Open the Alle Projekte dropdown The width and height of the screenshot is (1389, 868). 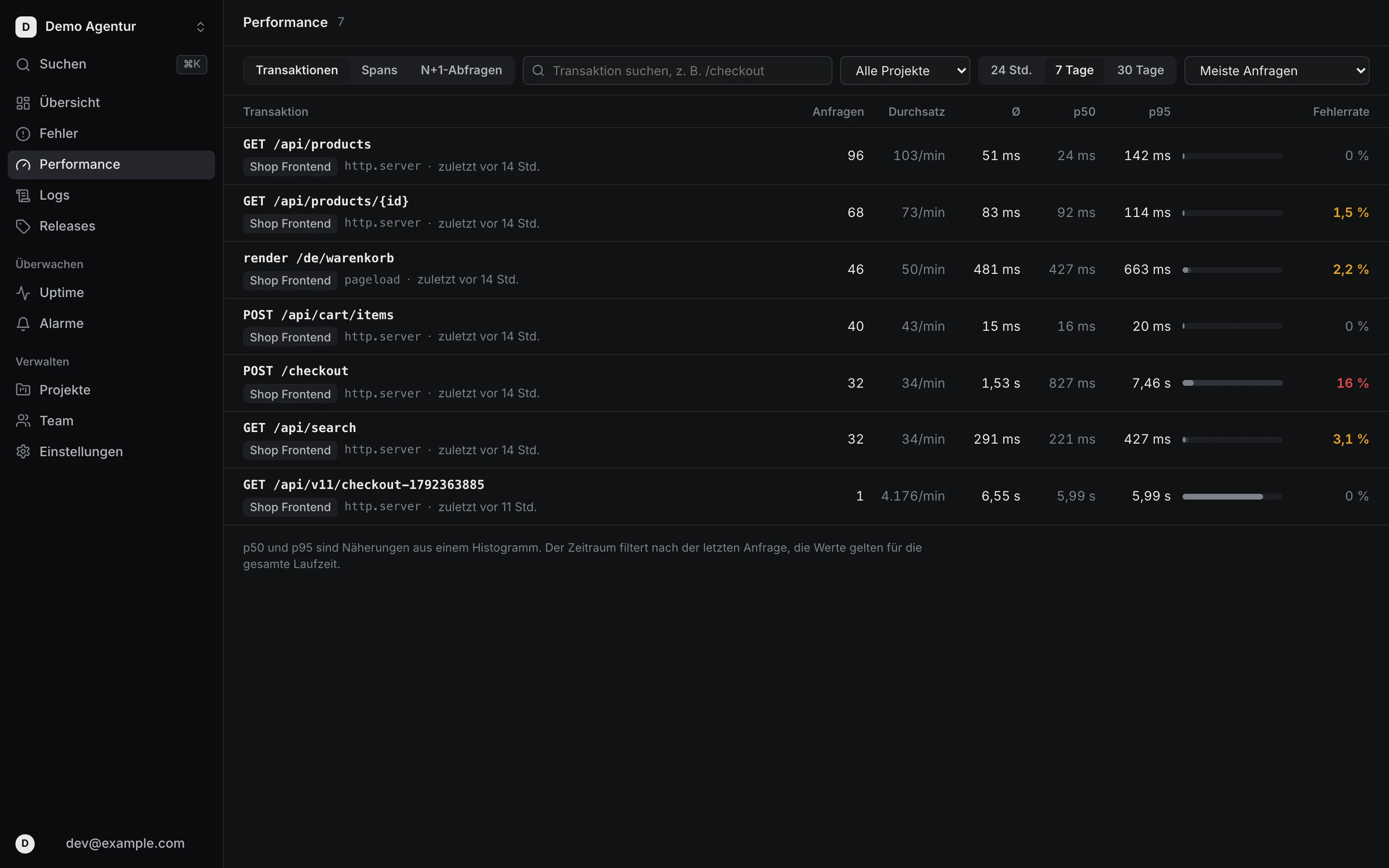click(x=905, y=70)
